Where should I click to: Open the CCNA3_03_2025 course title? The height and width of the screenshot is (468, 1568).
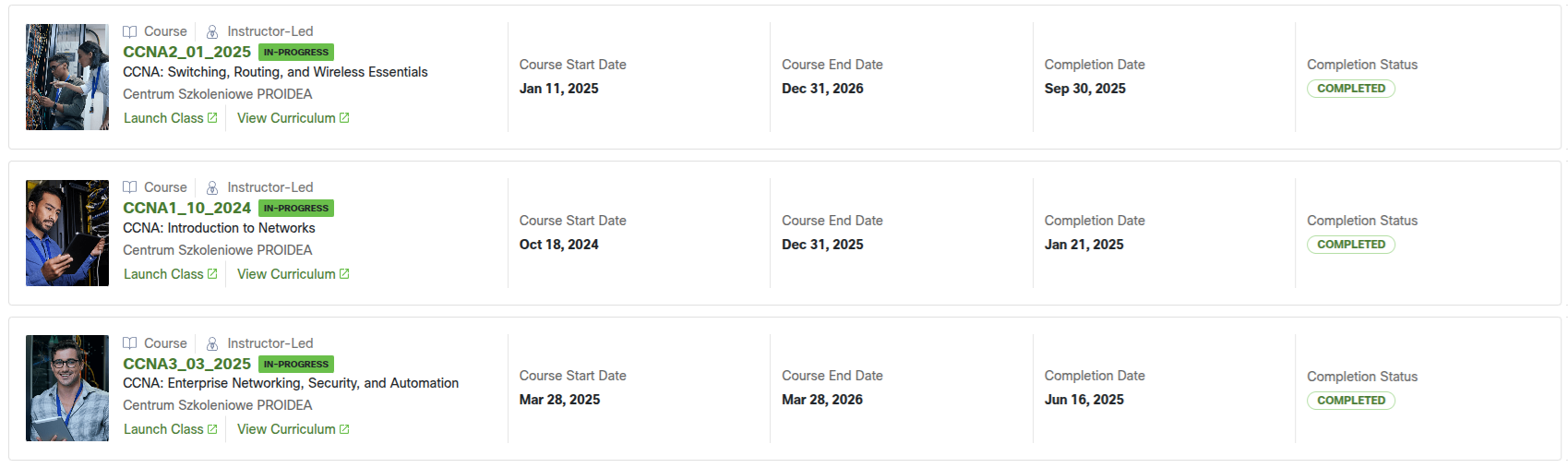click(186, 364)
